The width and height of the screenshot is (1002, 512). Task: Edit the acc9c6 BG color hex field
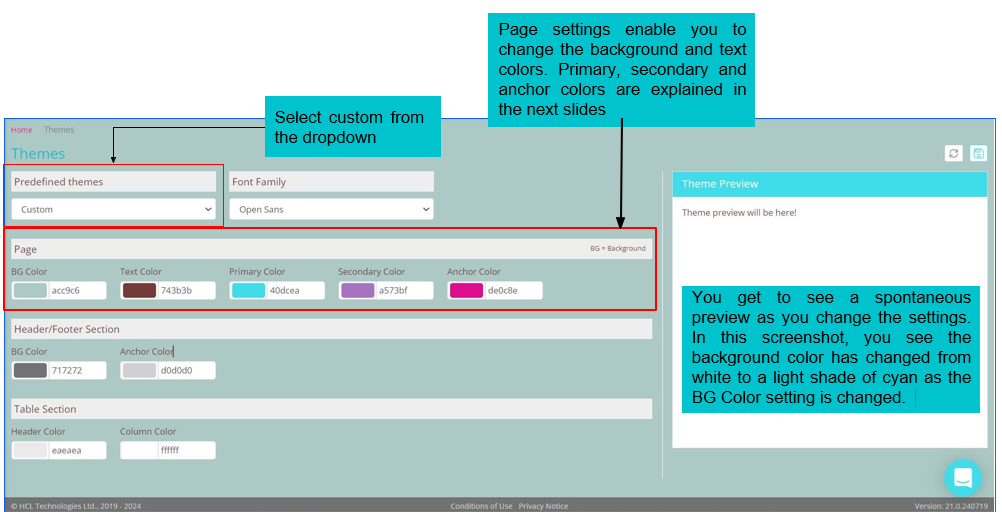pyautogui.click(x=77, y=291)
